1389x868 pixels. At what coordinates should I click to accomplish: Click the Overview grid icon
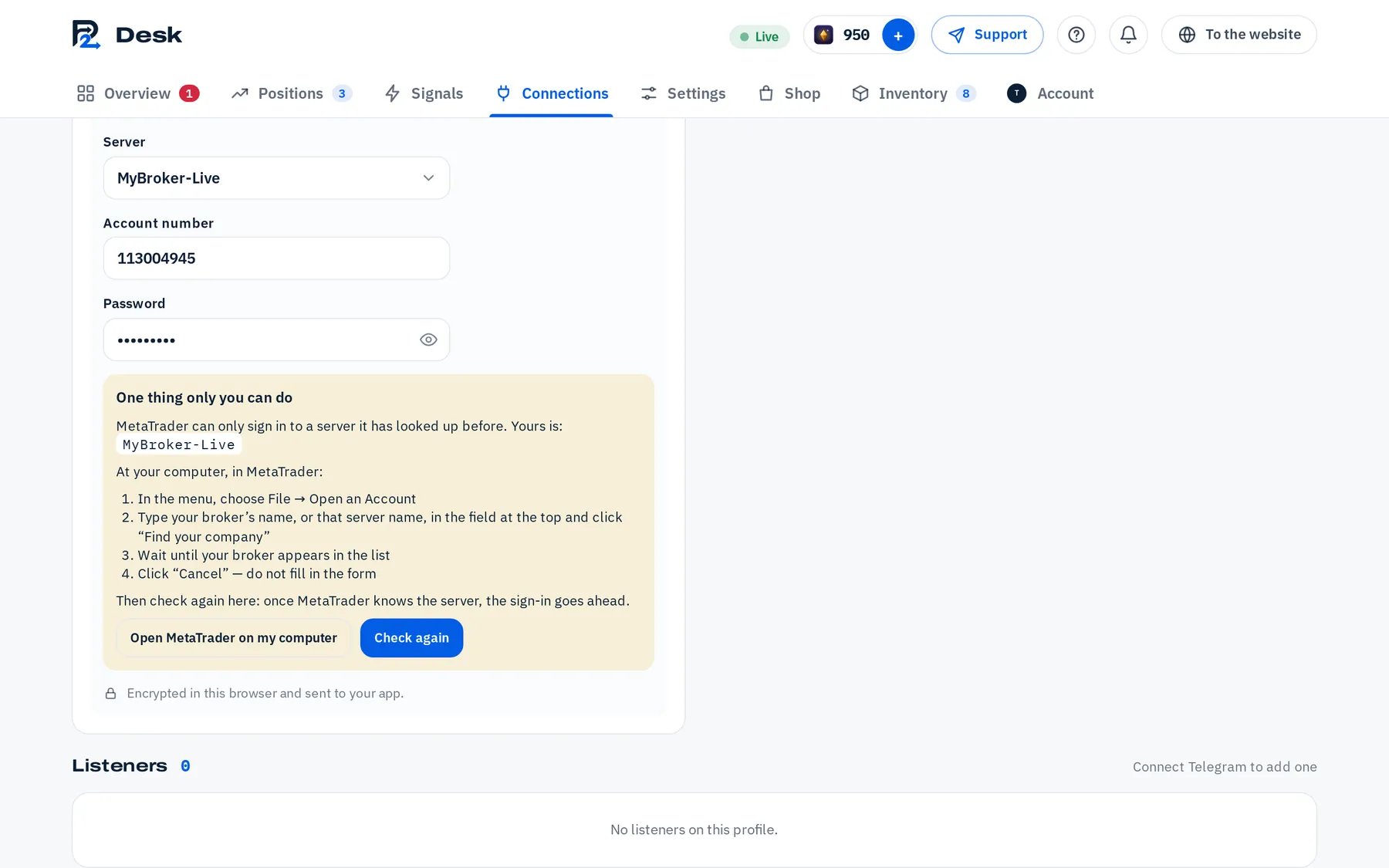86,93
